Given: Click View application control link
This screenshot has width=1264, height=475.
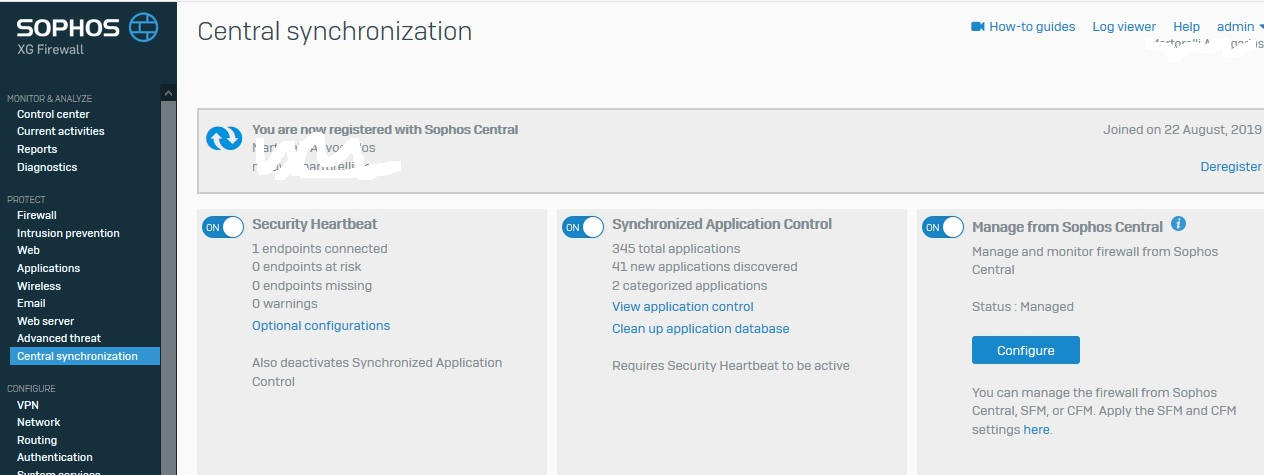Looking at the screenshot, I should pyautogui.click(x=683, y=307).
